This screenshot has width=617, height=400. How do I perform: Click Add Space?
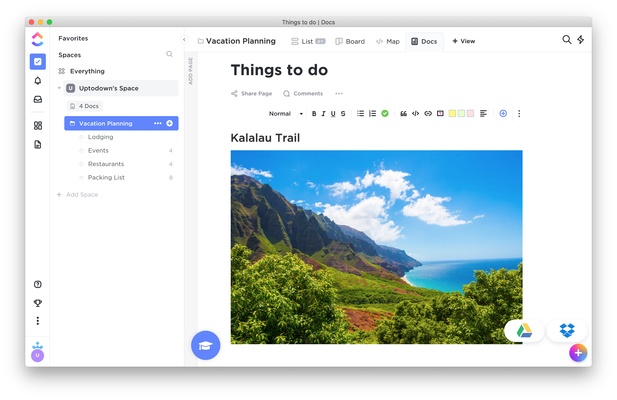pos(78,195)
